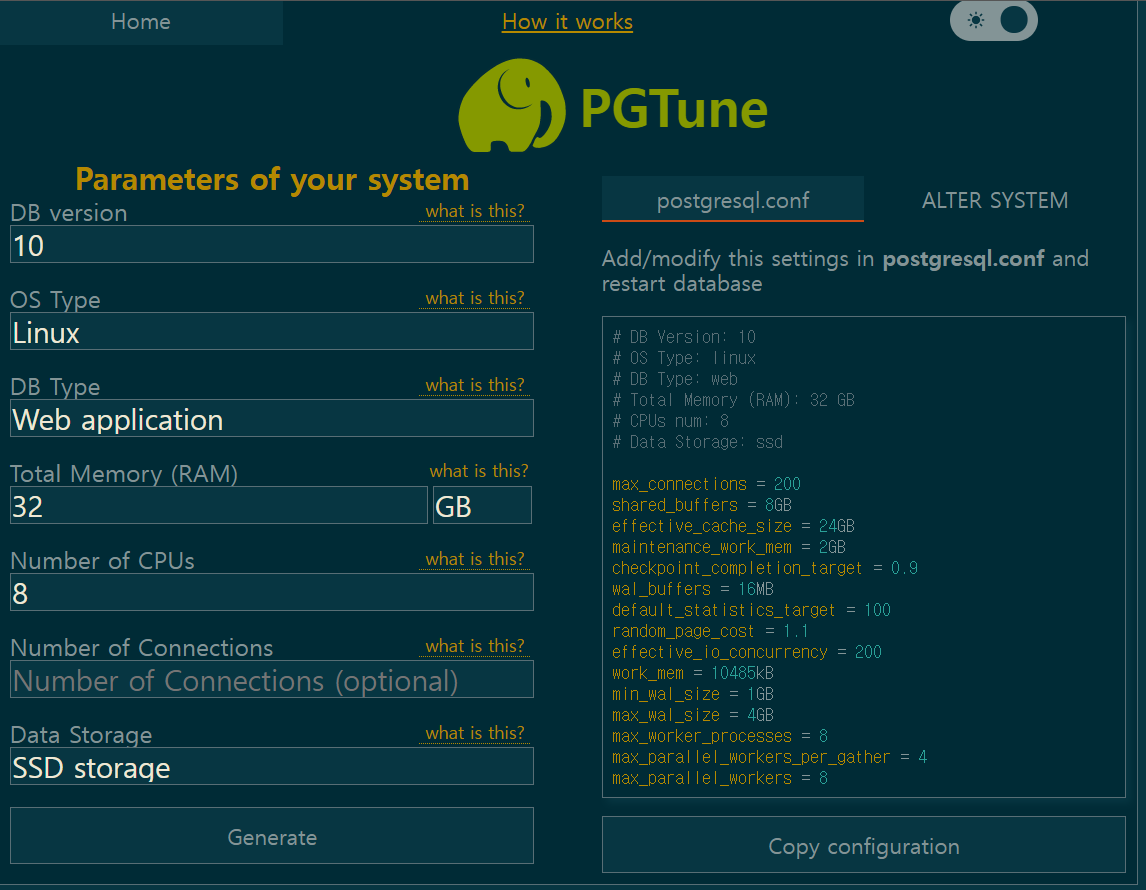Open the Home navigation tab
The image size is (1146, 890).
[x=141, y=22]
